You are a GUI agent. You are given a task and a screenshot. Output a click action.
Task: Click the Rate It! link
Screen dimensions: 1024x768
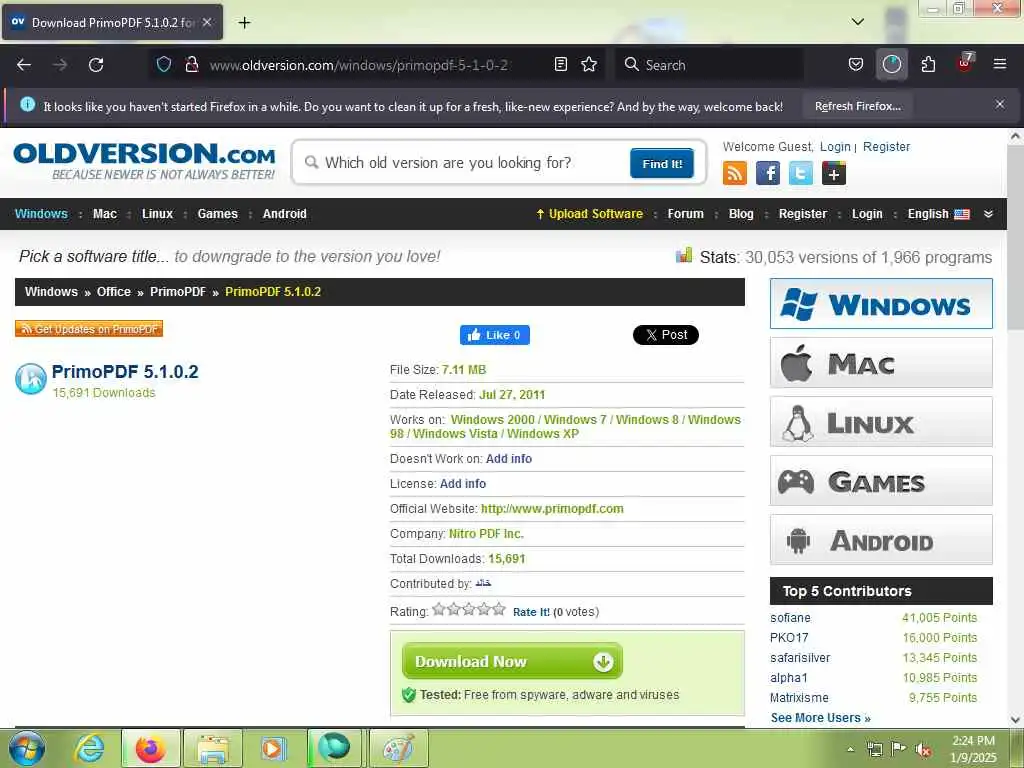tap(531, 612)
